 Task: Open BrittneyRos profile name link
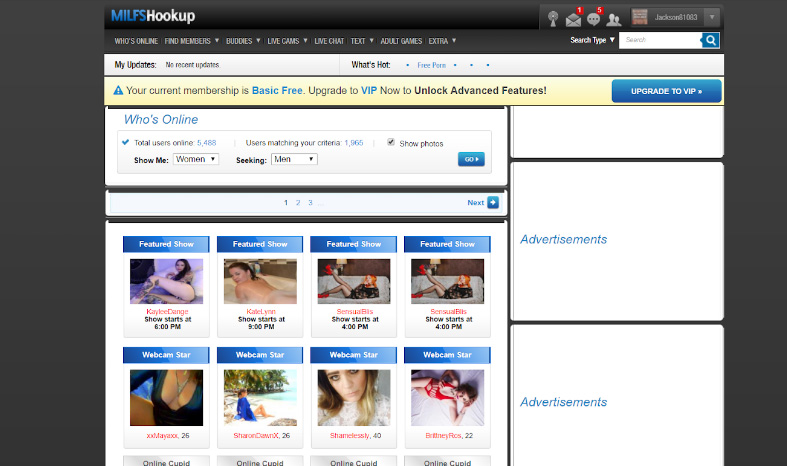(x=443, y=435)
